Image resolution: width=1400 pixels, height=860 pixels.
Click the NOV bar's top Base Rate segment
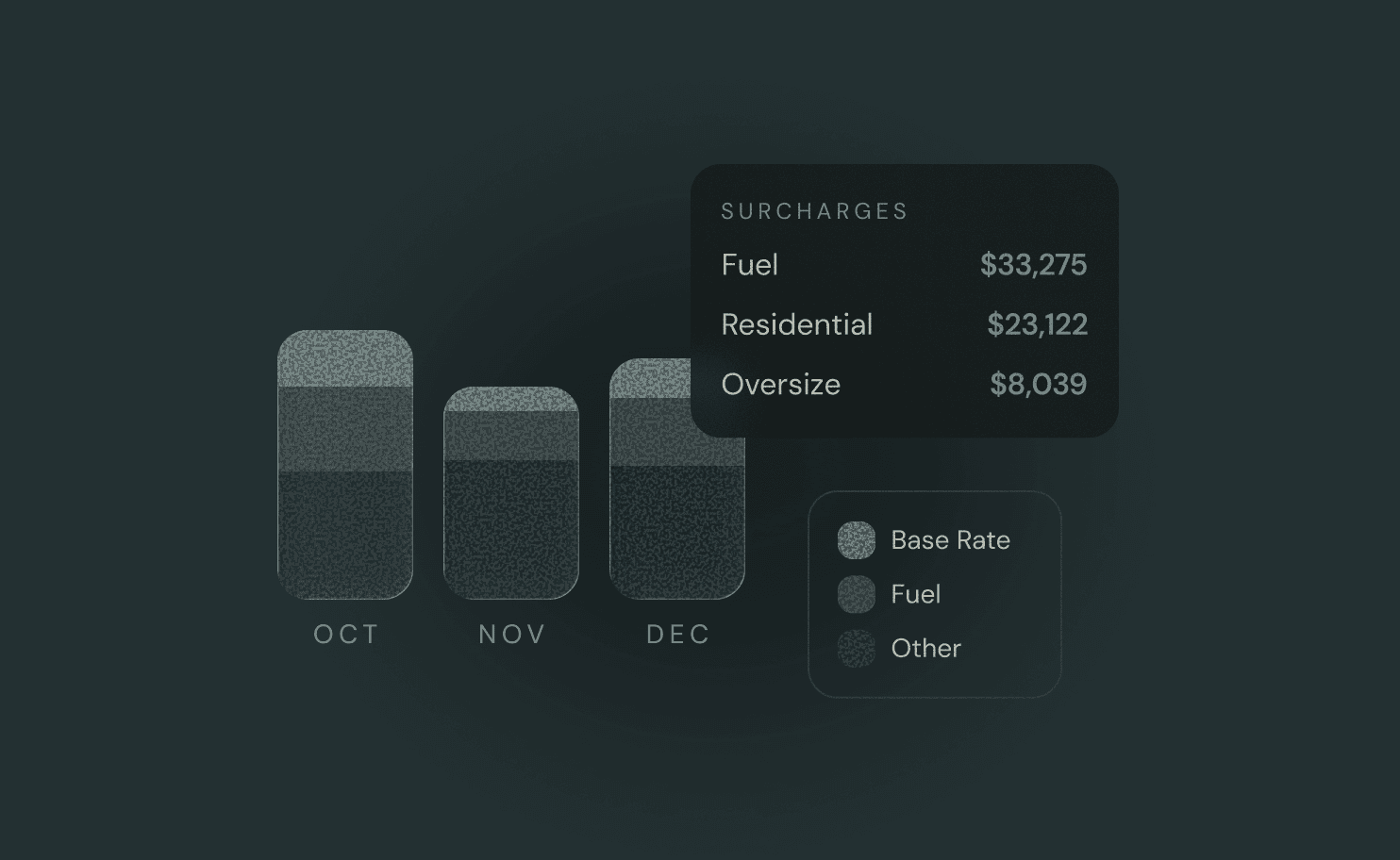(511, 400)
